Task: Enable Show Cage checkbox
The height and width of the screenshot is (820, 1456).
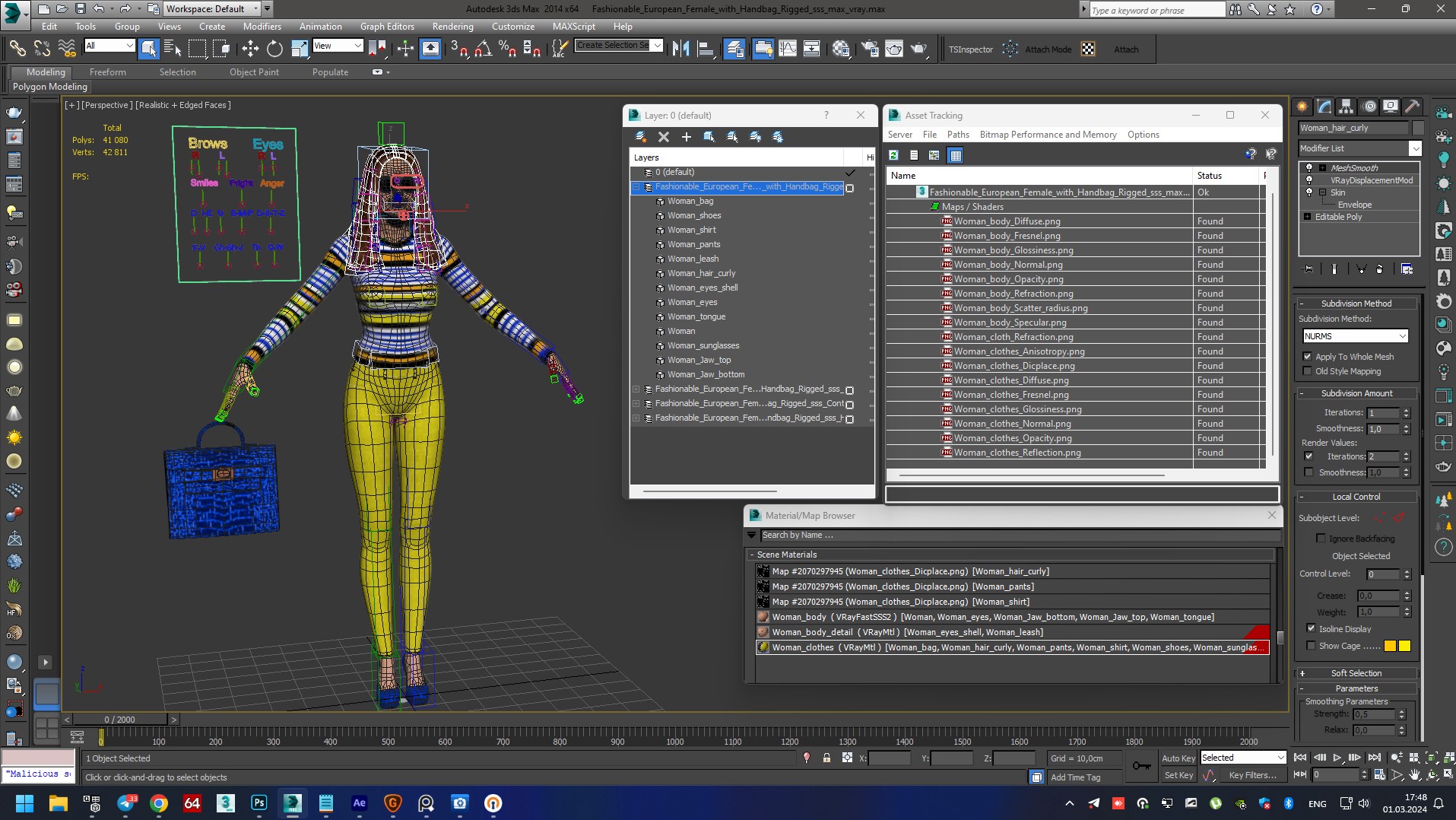Action: pos(1311,646)
